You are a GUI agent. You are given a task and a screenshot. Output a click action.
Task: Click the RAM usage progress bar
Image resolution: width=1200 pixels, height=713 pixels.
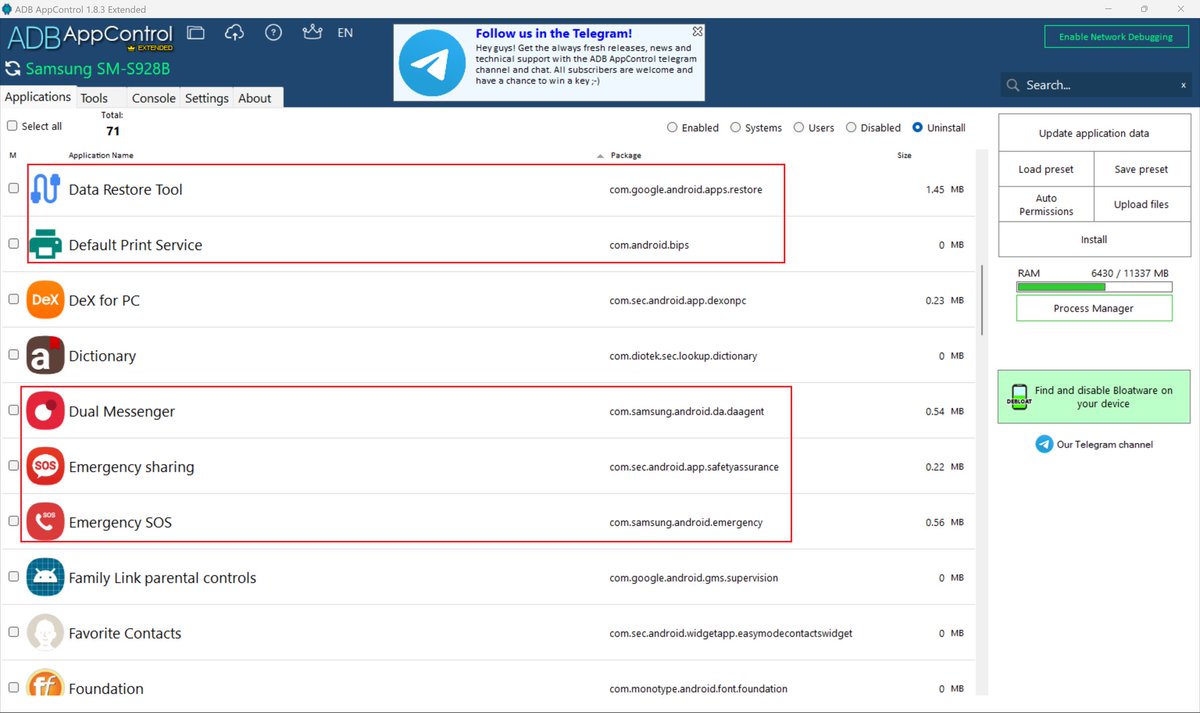tap(1093, 286)
